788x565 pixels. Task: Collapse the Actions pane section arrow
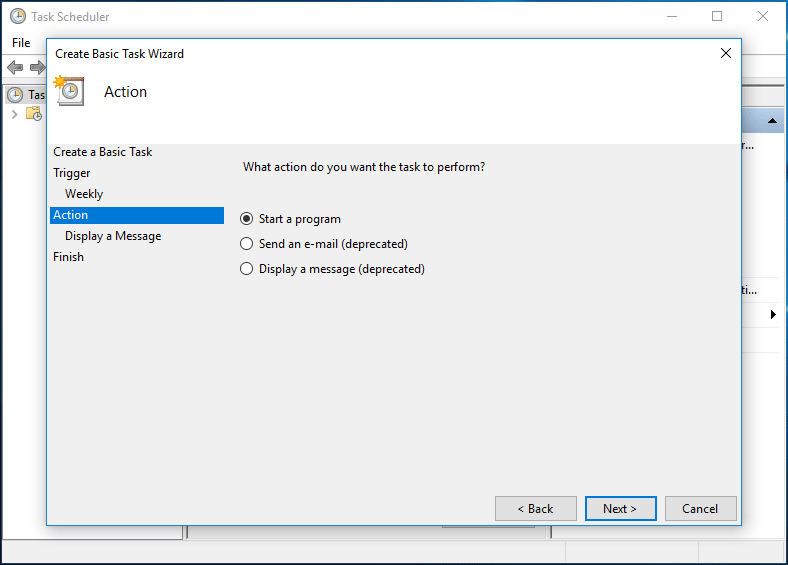click(772, 121)
